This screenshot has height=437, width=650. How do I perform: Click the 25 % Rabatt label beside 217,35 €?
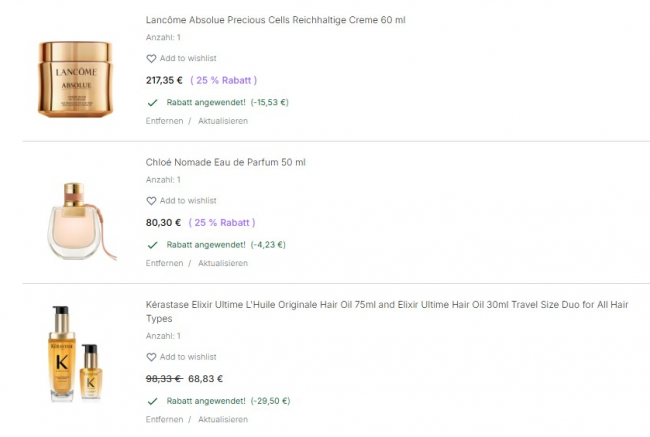point(223,80)
